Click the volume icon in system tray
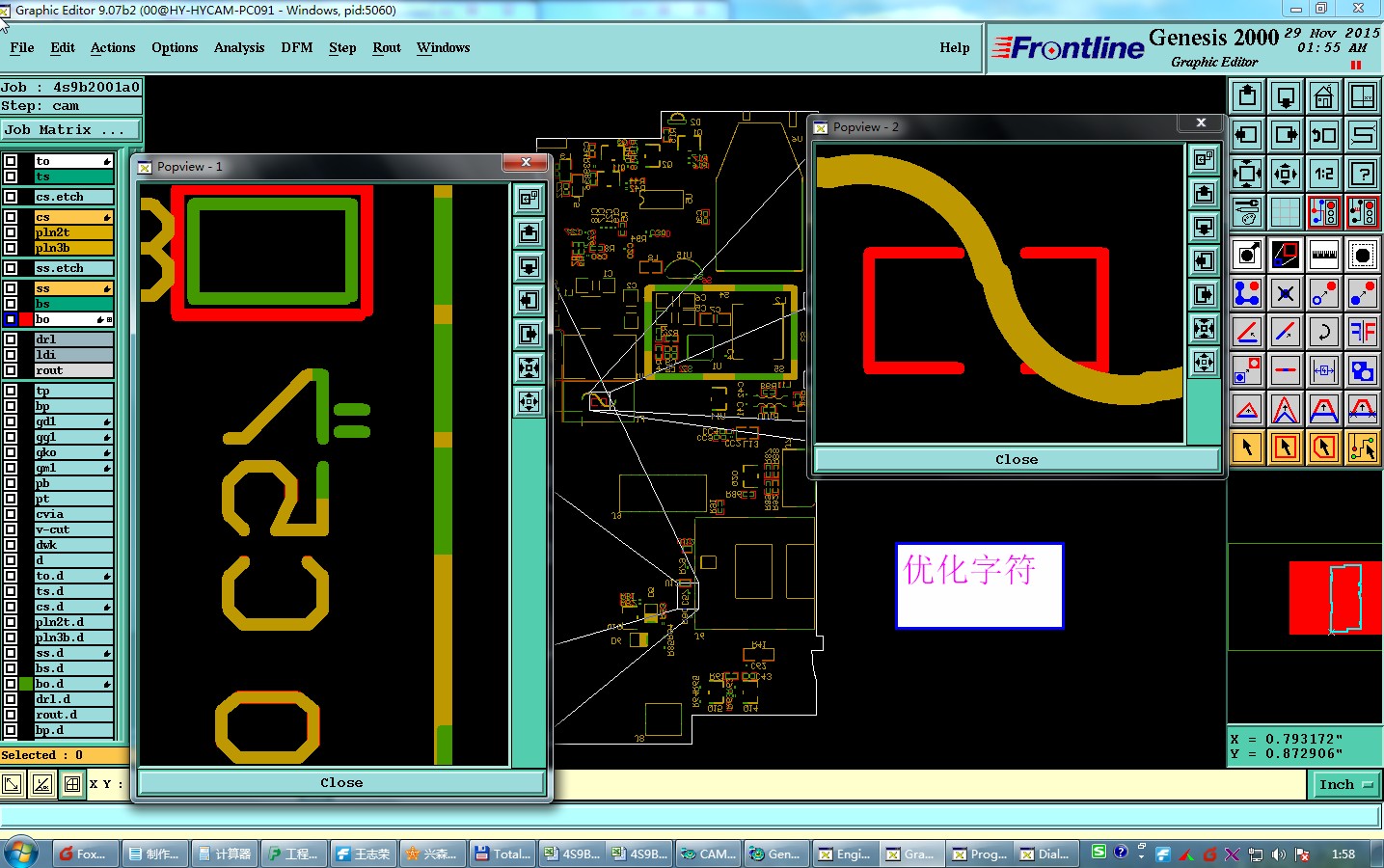The width and height of the screenshot is (1384, 868). point(1278,854)
